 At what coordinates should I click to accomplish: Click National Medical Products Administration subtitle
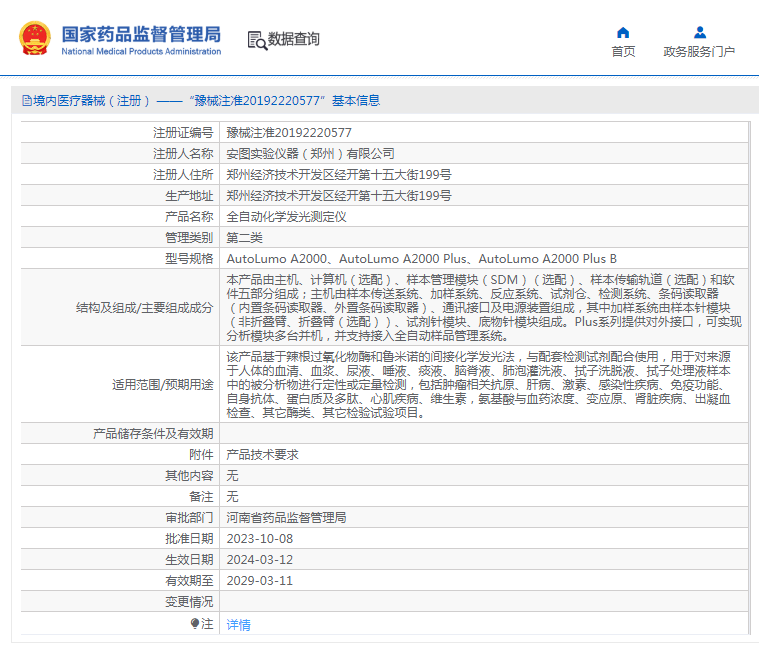click(141, 51)
